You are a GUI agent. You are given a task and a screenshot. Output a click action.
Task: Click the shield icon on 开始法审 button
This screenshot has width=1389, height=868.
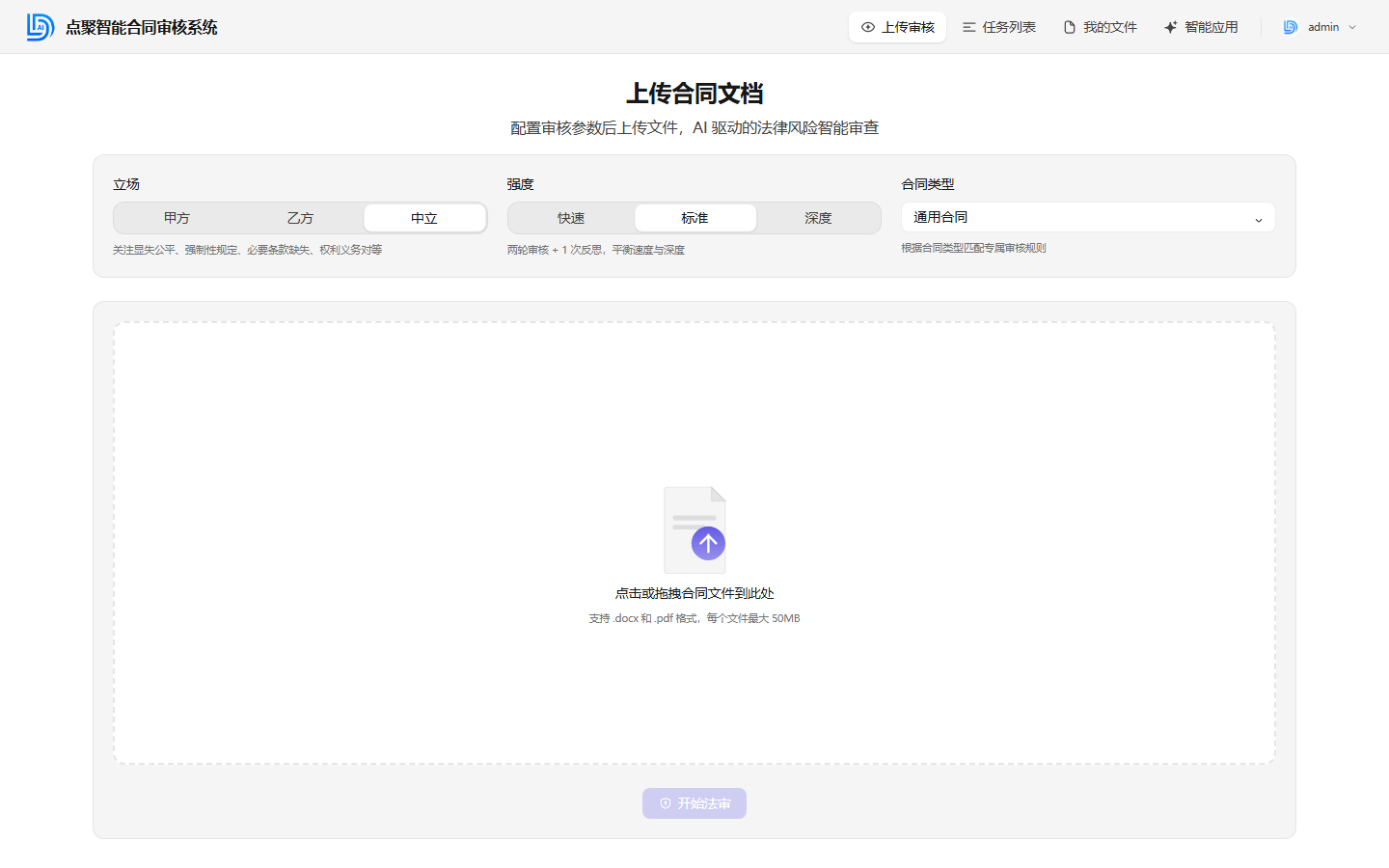coord(666,803)
